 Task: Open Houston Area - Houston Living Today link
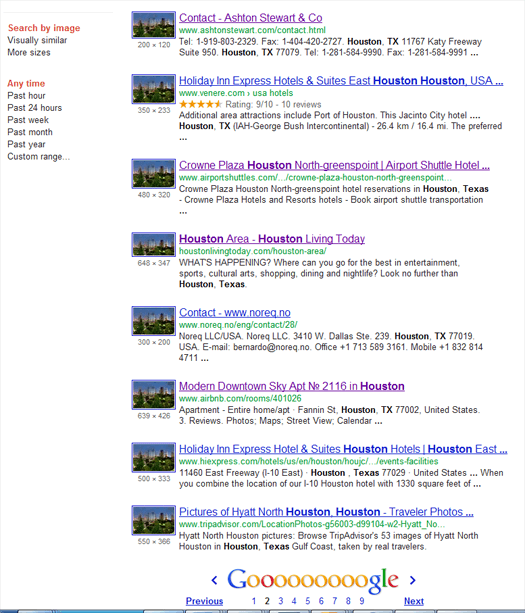click(x=272, y=239)
